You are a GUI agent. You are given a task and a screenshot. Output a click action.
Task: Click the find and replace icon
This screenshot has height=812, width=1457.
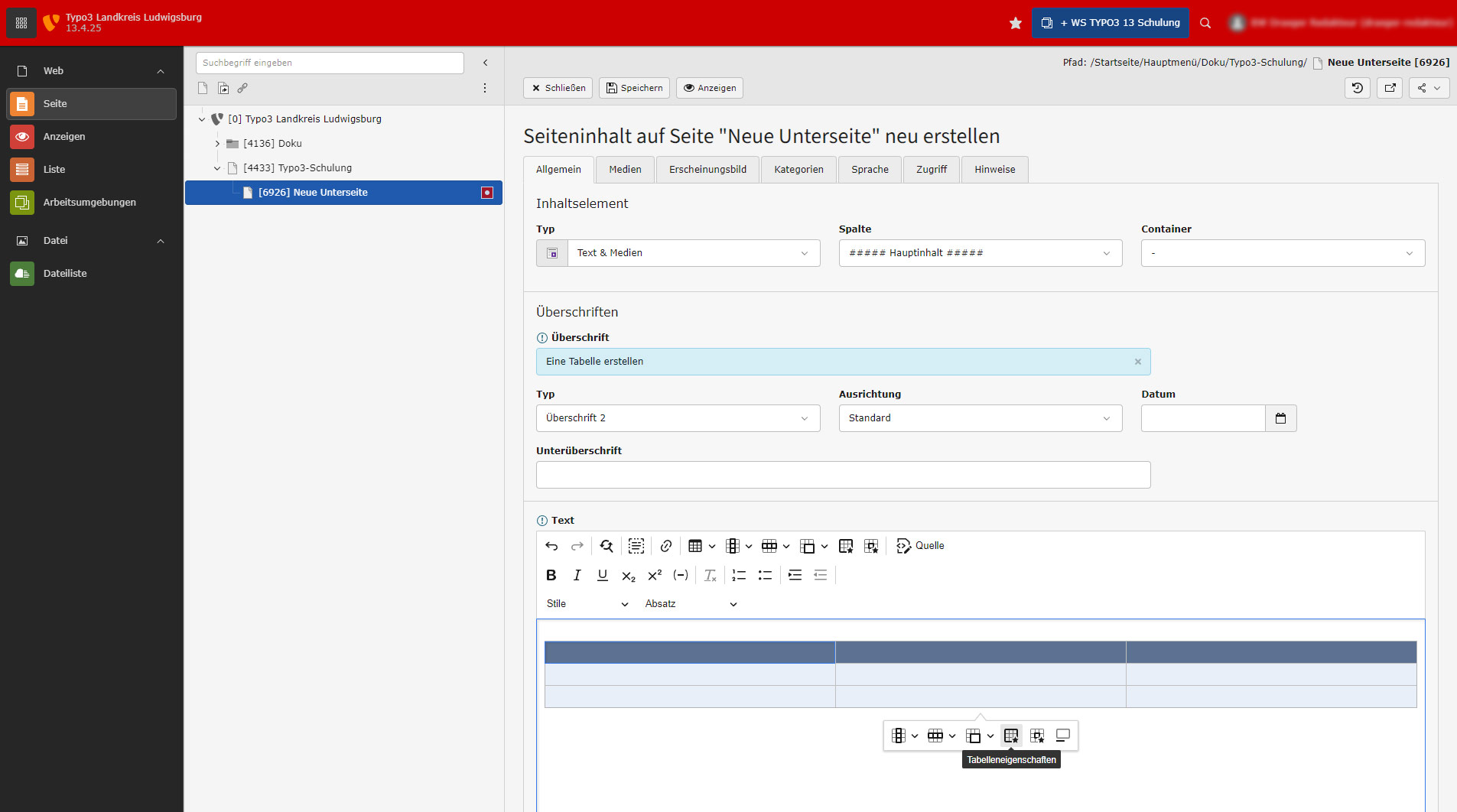(x=607, y=546)
